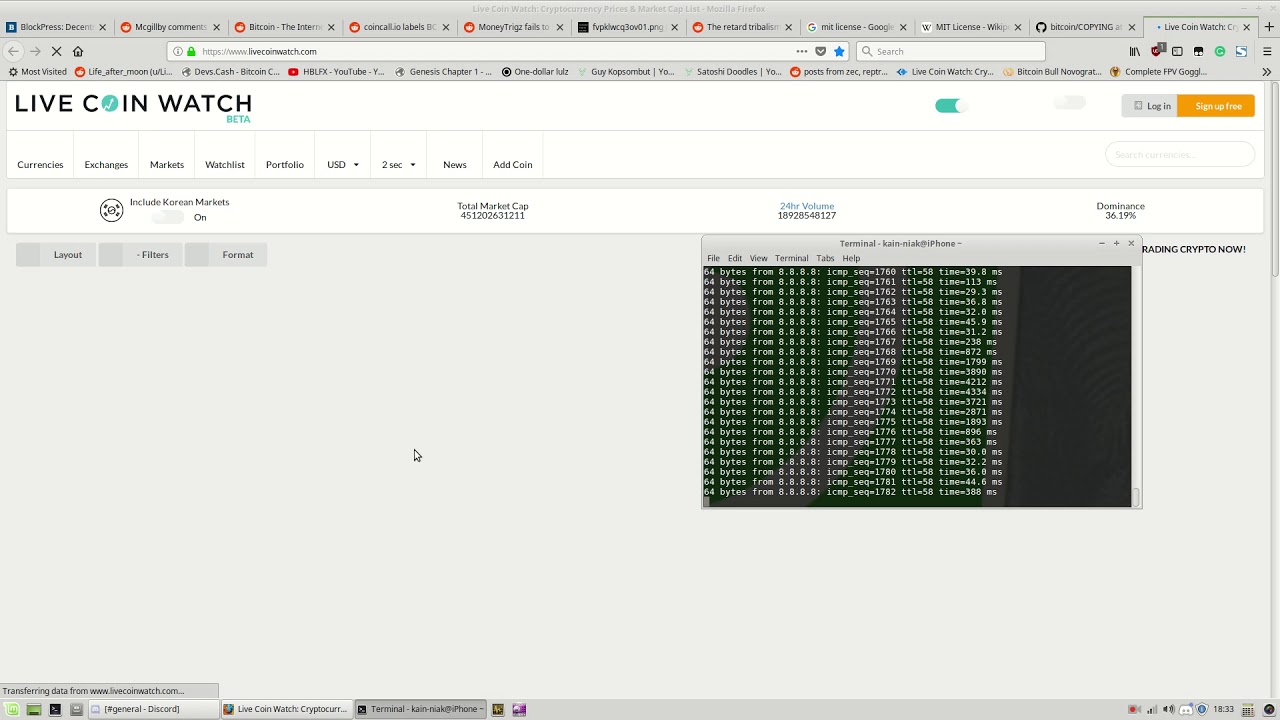Open the Portfolio page
The height and width of the screenshot is (720, 1280).
[x=285, y=165]
